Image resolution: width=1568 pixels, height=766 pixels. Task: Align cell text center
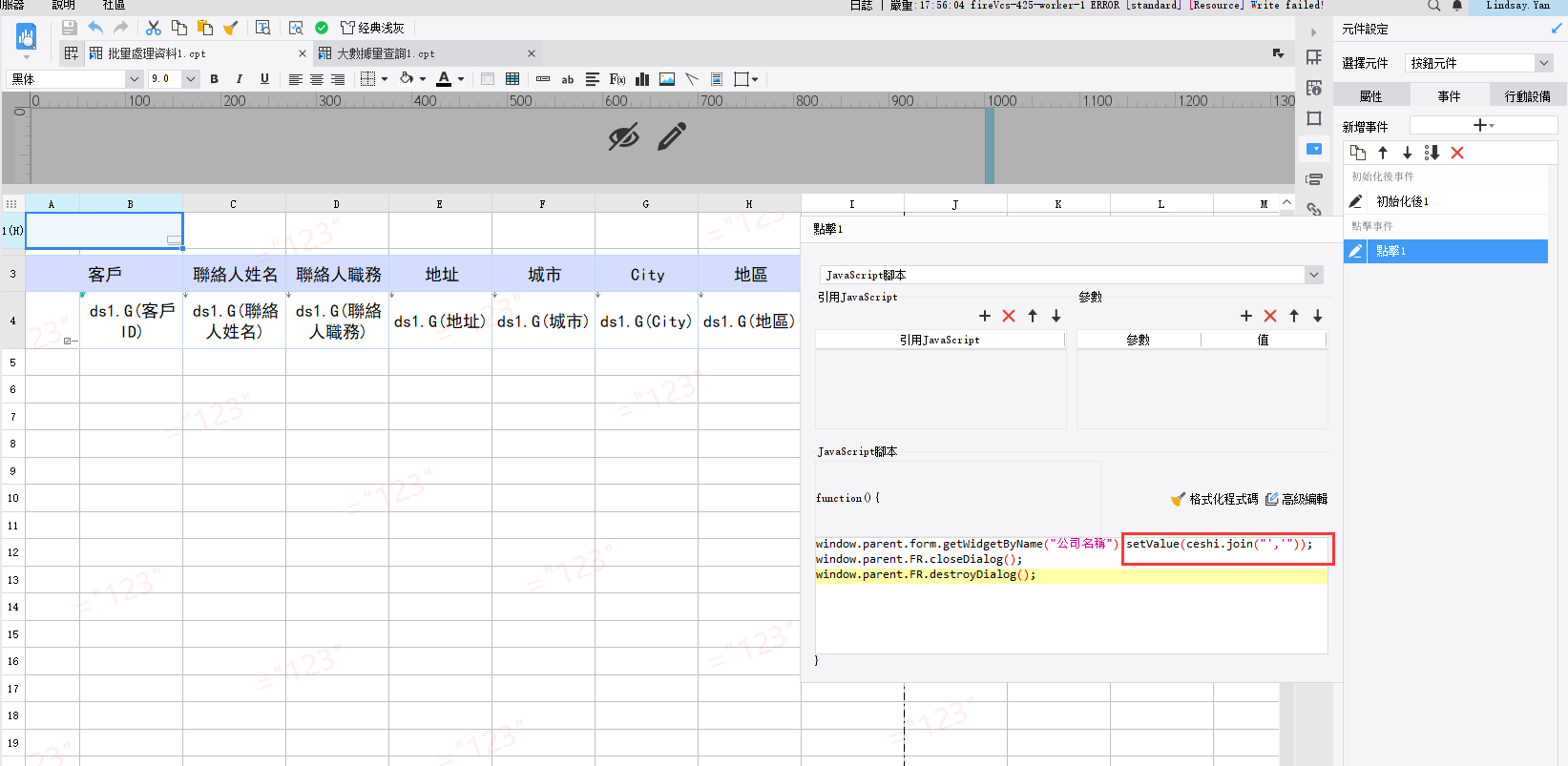pos(317,79)
